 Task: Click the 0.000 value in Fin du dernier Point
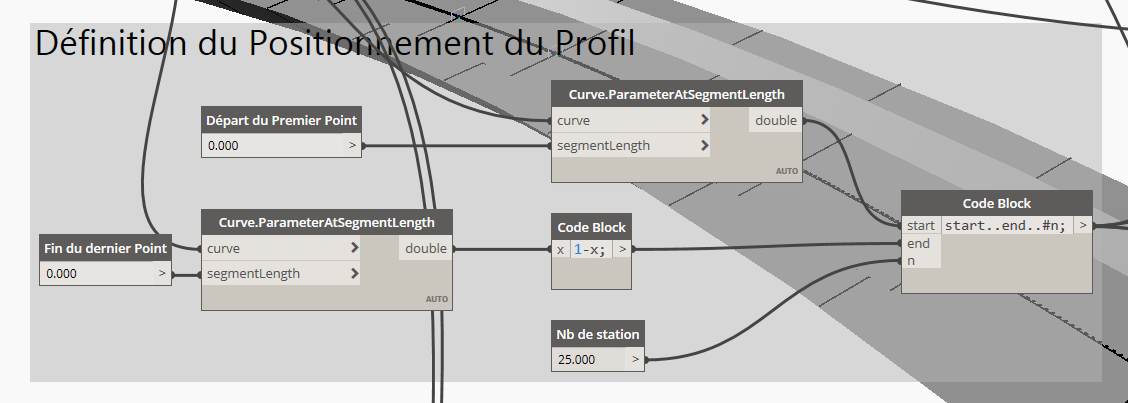pos(64,273)
